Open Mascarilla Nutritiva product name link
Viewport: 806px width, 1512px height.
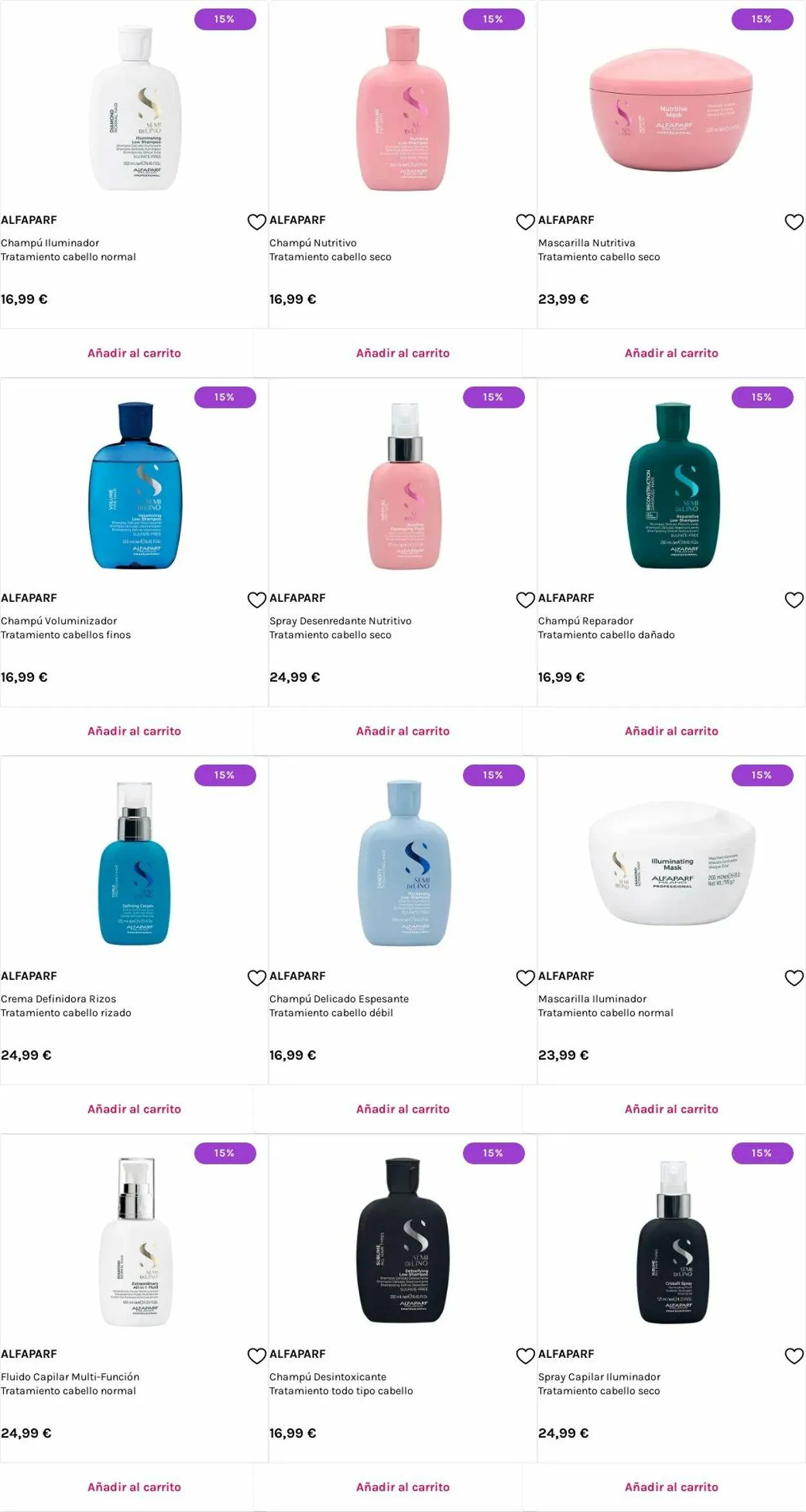pos(587,243)
